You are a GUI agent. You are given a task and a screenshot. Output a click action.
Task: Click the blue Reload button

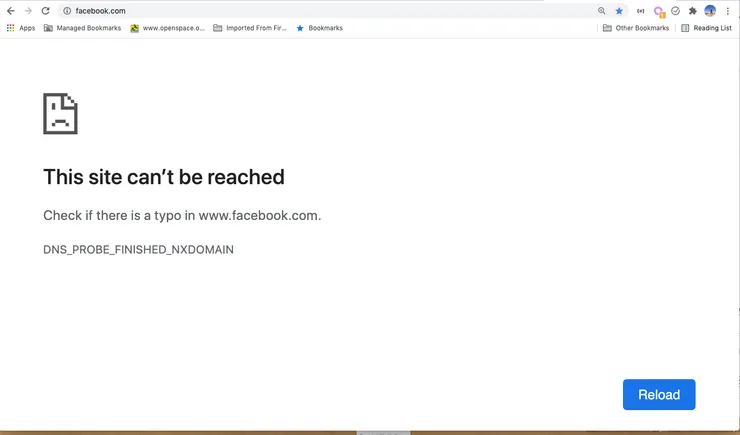click(659, 394)
